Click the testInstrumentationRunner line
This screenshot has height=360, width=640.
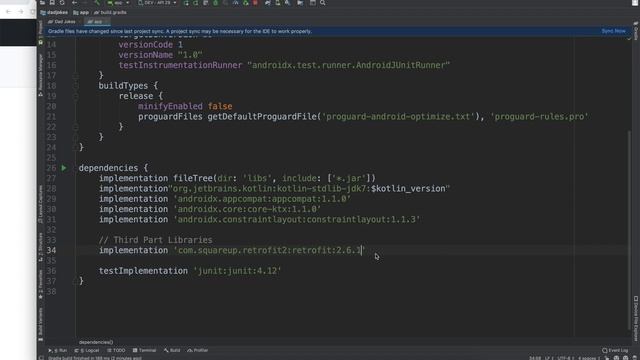pyautogui.click(x=284, y=65)
